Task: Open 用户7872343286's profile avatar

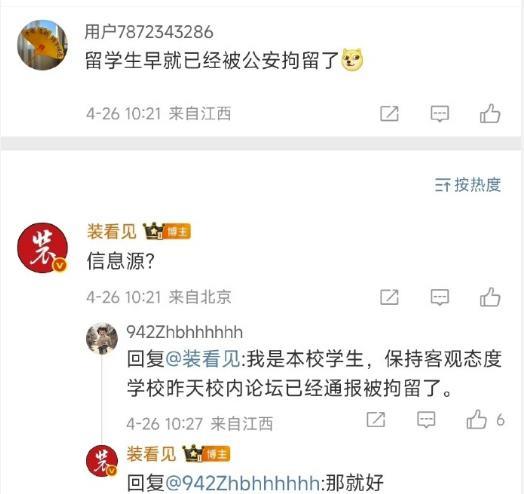Action: point(42,45)
